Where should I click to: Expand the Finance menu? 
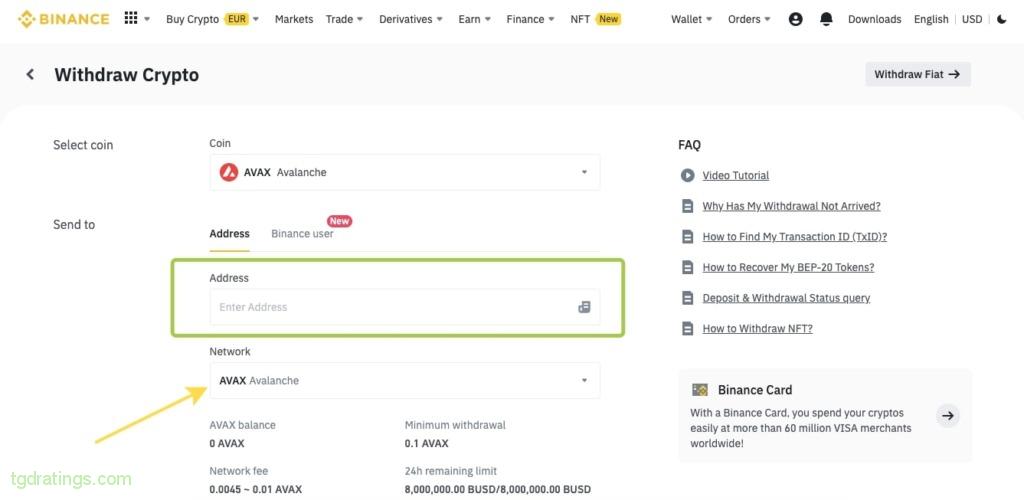click(x=530, y=20)
